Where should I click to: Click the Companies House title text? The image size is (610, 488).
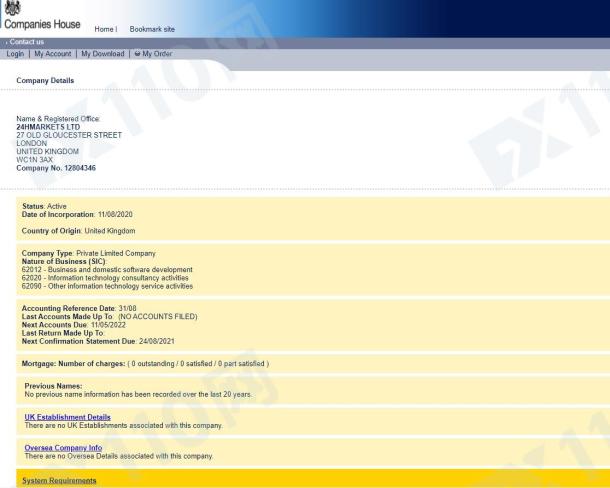click(x=42, y=24)
